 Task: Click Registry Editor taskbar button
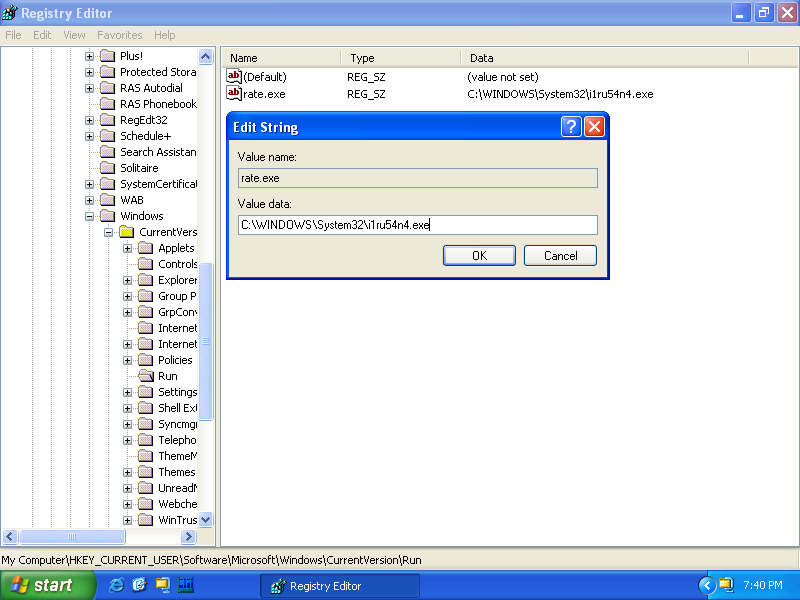point(340,586)
